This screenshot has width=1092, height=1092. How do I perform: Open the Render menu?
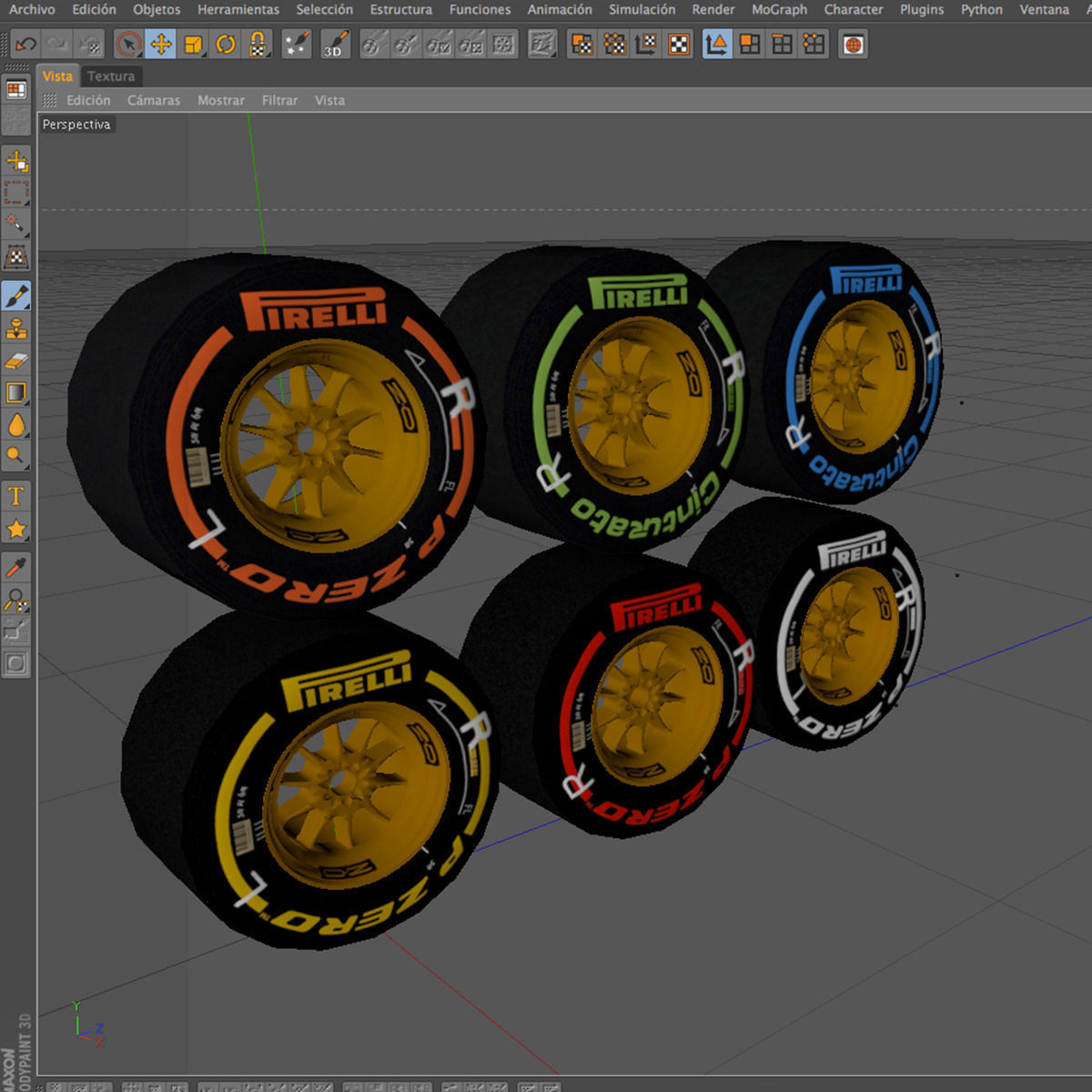tap(713, 9)
